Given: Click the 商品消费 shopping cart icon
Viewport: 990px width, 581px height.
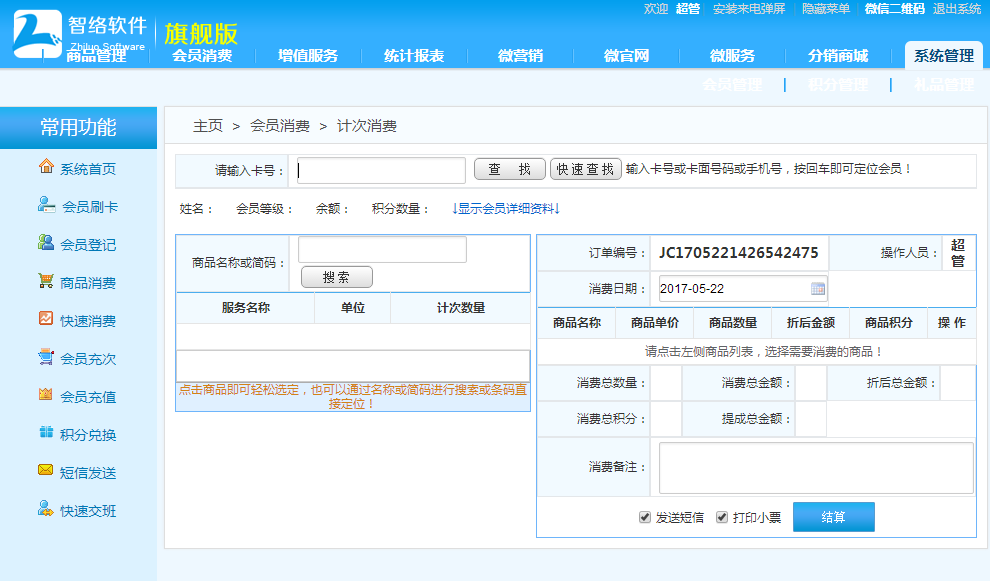Looking at the screenshot, I should coord(46,281).
